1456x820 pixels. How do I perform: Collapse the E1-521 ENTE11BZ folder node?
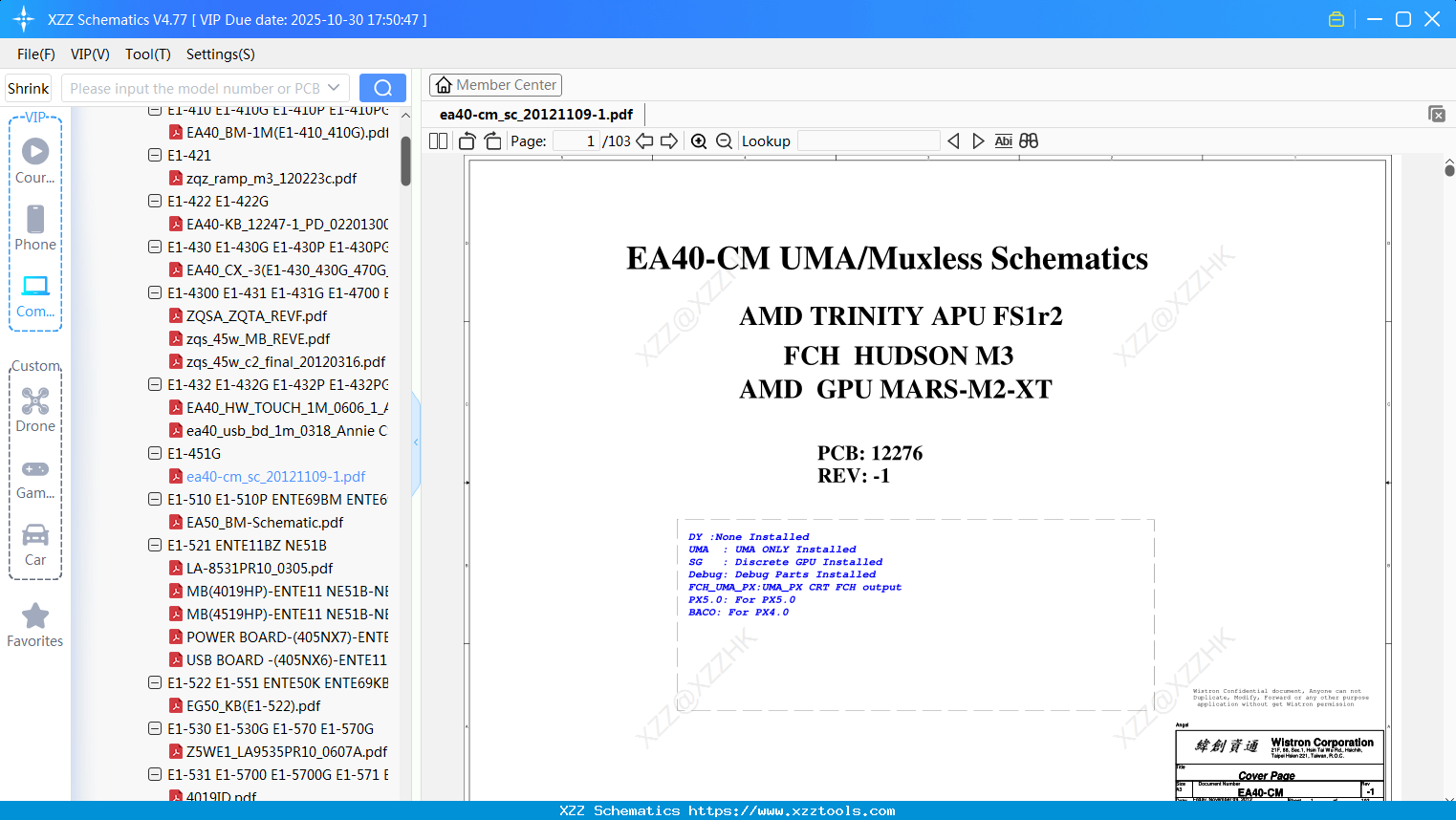[x=155, y=545]
